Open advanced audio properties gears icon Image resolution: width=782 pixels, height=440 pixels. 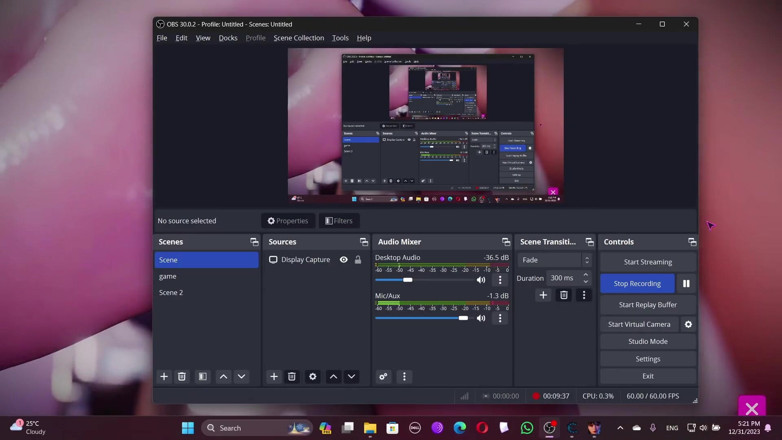(x=383, y=377)
